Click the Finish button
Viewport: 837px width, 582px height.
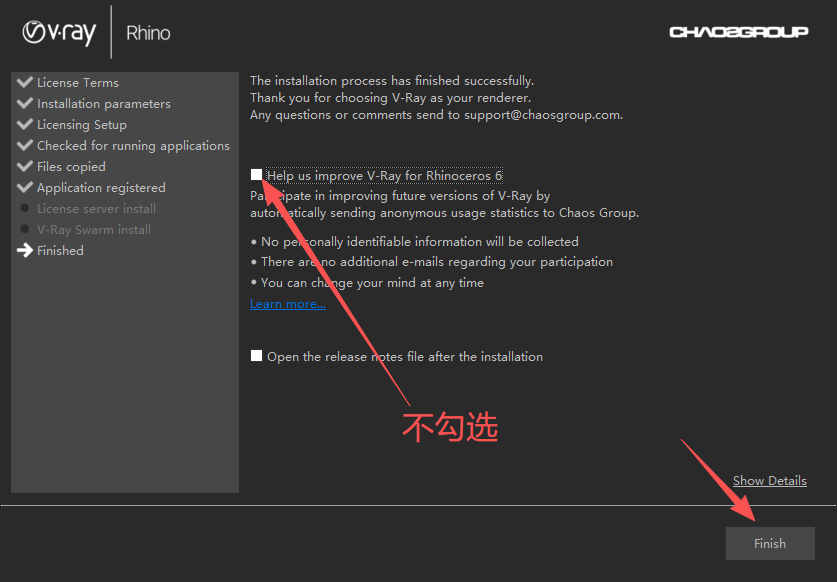[x=770, y=543]
